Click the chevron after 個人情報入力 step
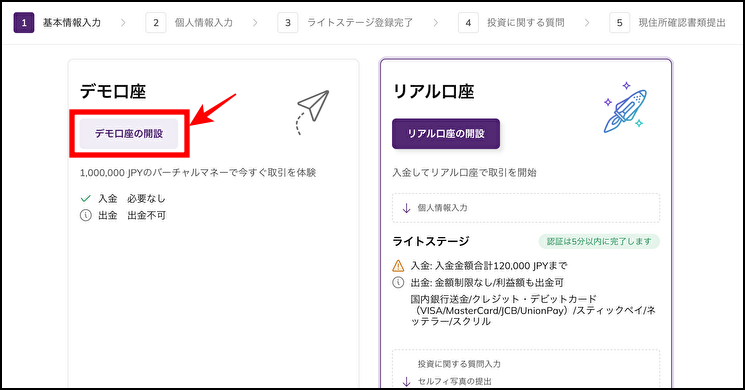Screen dimensions: 745x390 [x=255, y=22]
